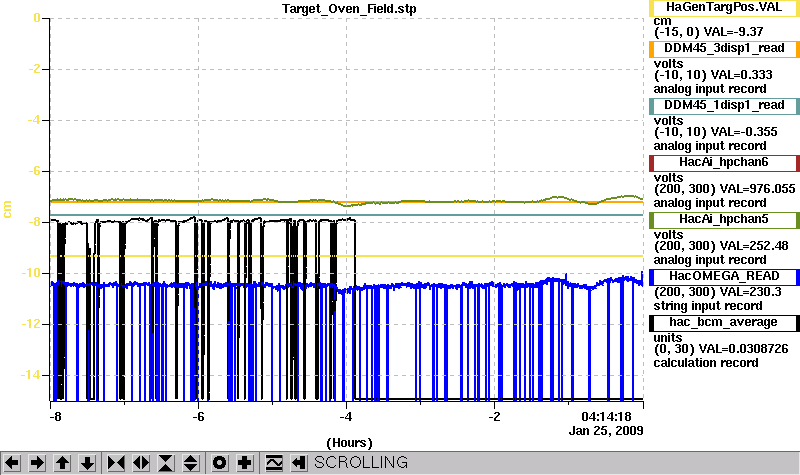
Task: Select the HaGenTargPos.VAL curve legend
Action: pos(724,8)
